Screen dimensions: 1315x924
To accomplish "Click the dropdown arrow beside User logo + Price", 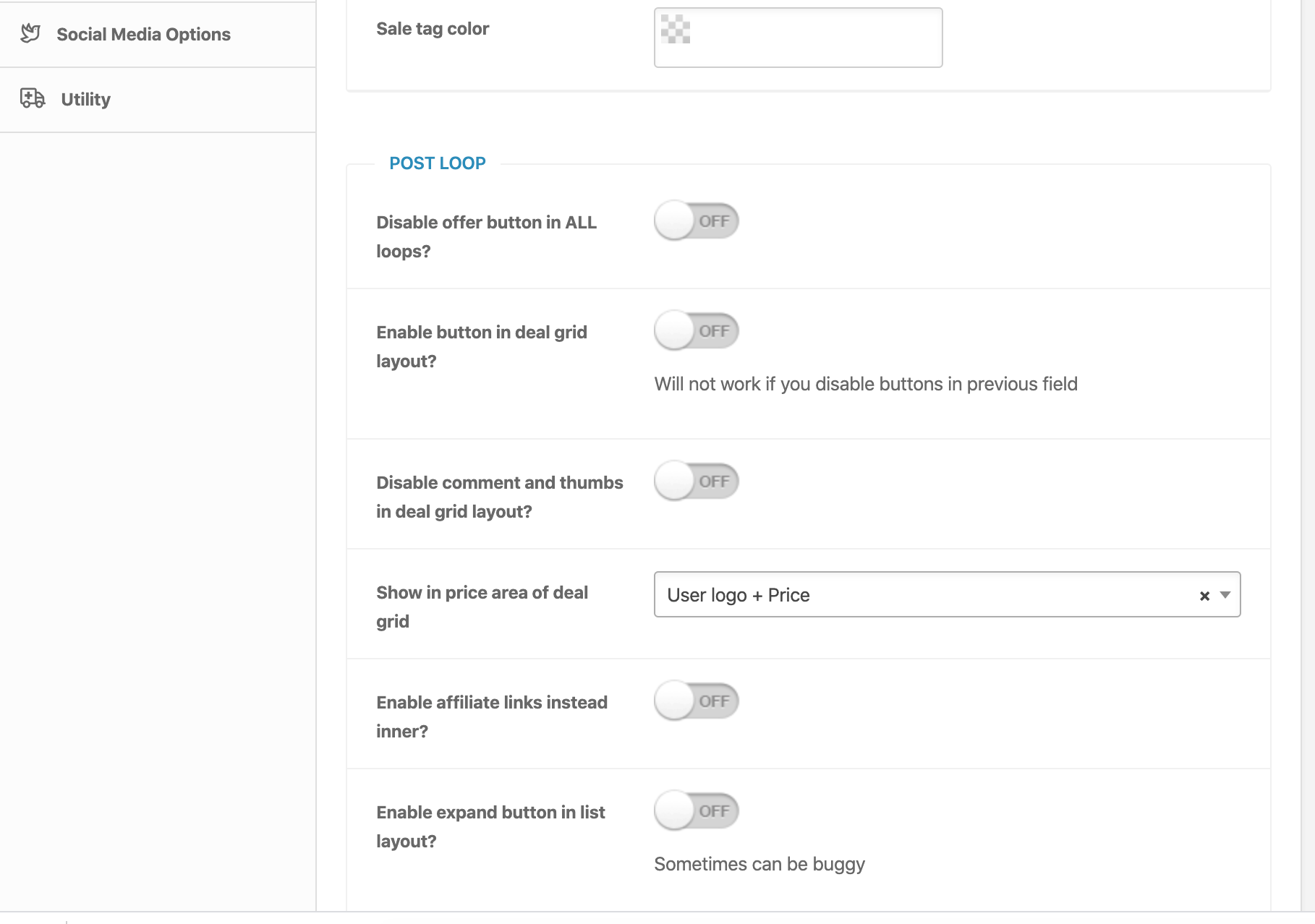I will (1225, 595).
